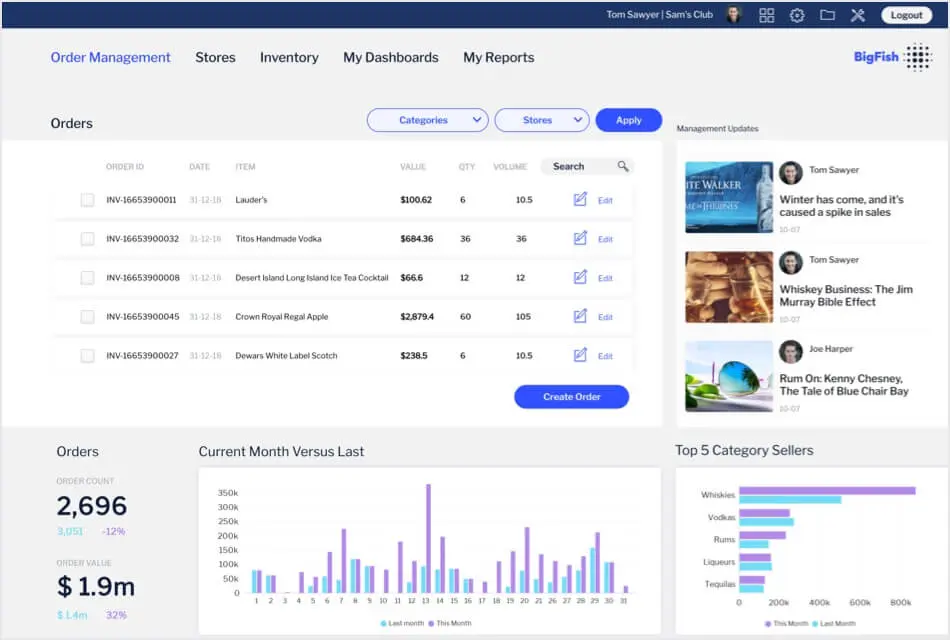
Task: Expand the Categories dropdown
Action: click(x=427, y=120)
